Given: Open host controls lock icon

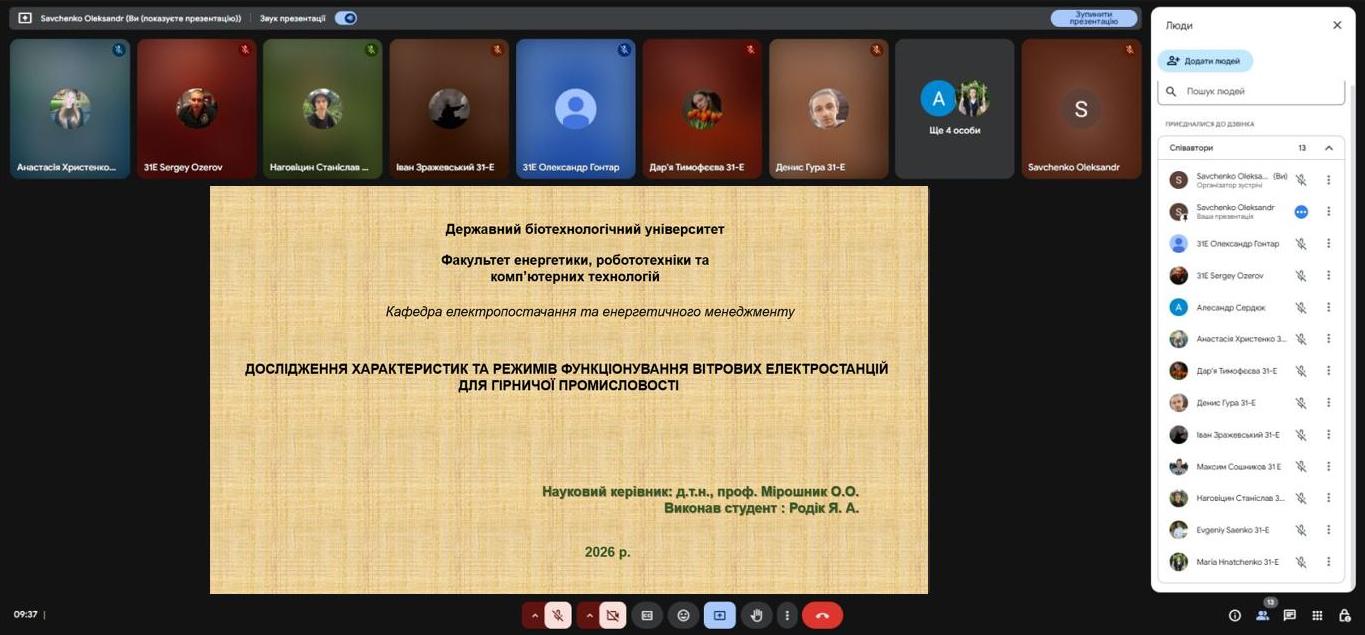Looking at the screenshot, I should click(x=1345, y=616).
